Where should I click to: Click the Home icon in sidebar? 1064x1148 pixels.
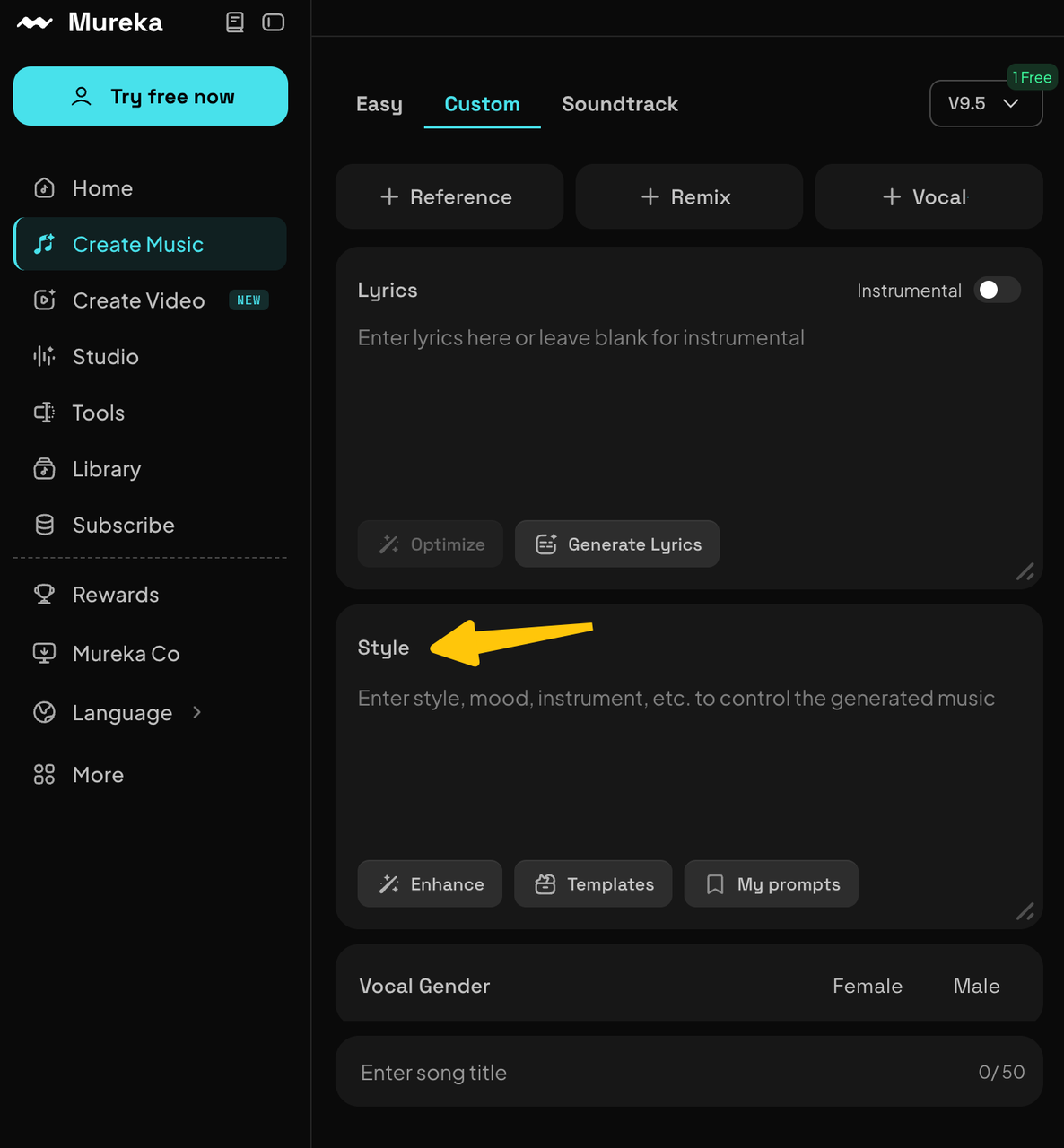point(44,188)
